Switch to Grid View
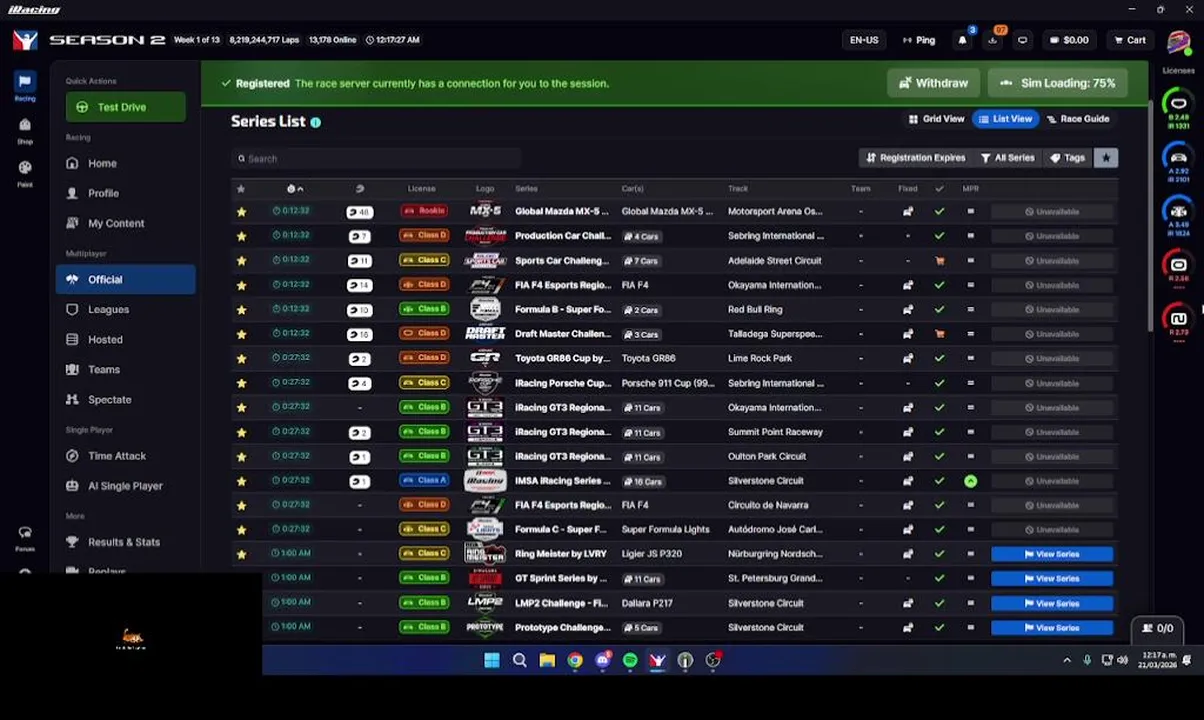 [936, 119]
